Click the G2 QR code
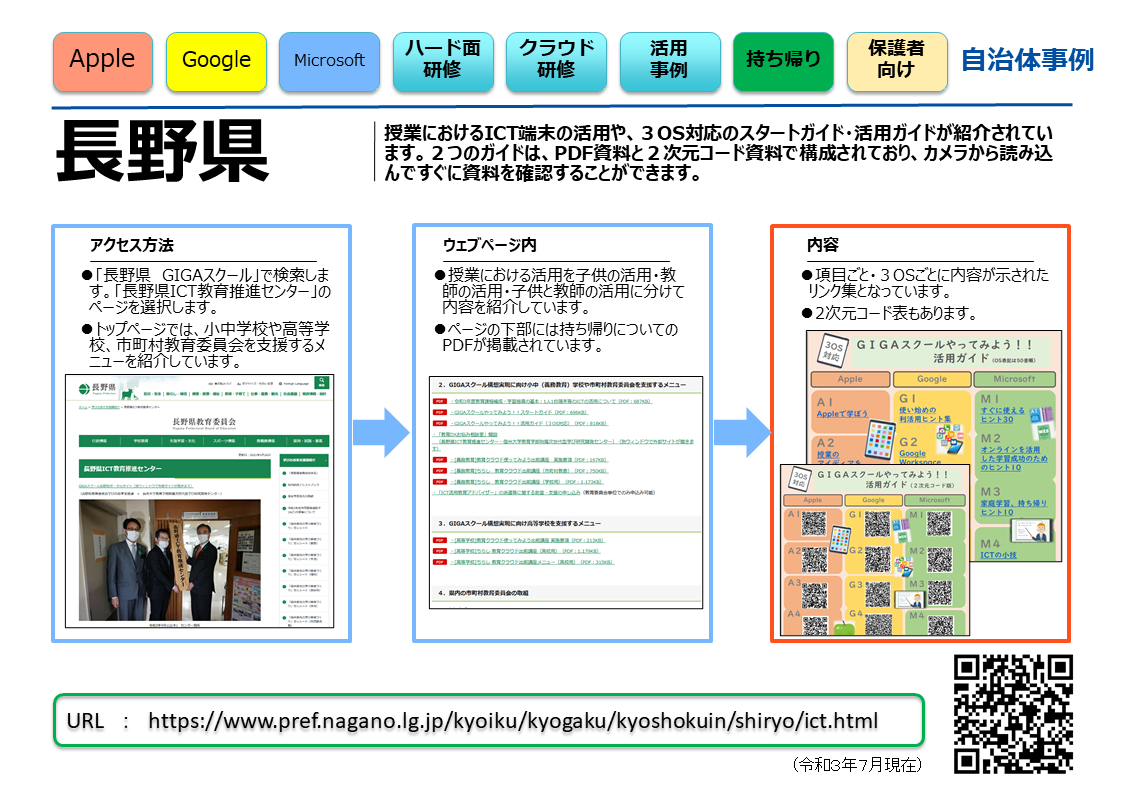Image resolution: width=1123 pixels, height=794 pixels. (877, 559)
